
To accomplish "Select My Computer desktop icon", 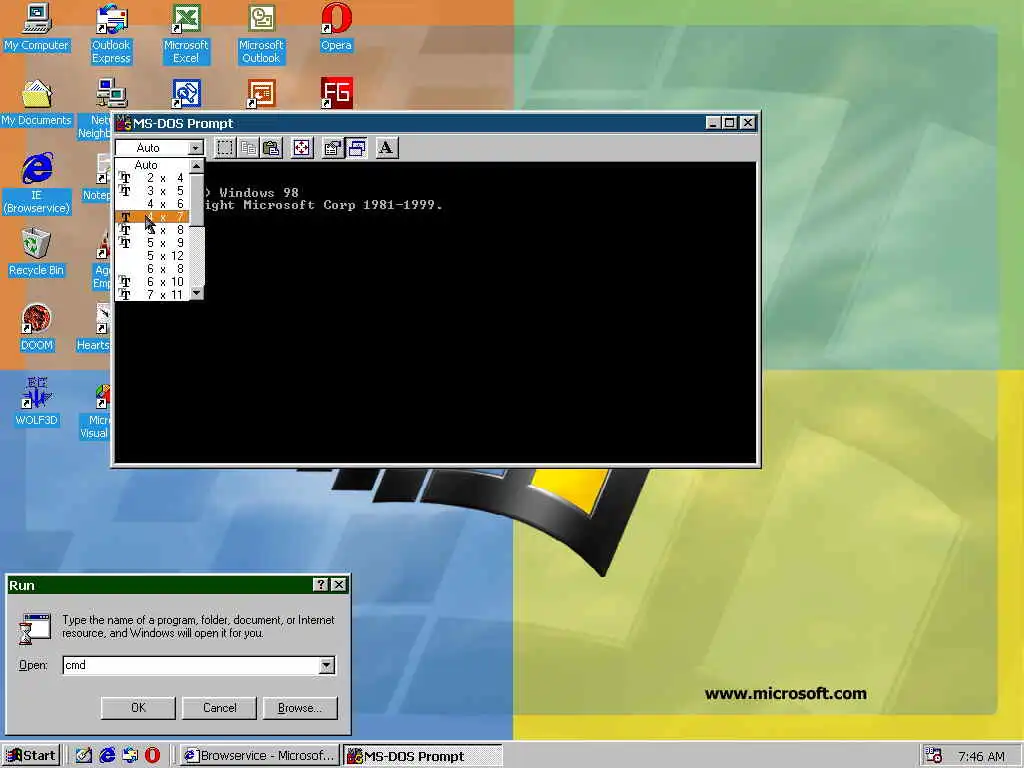I will pos(37,28).
